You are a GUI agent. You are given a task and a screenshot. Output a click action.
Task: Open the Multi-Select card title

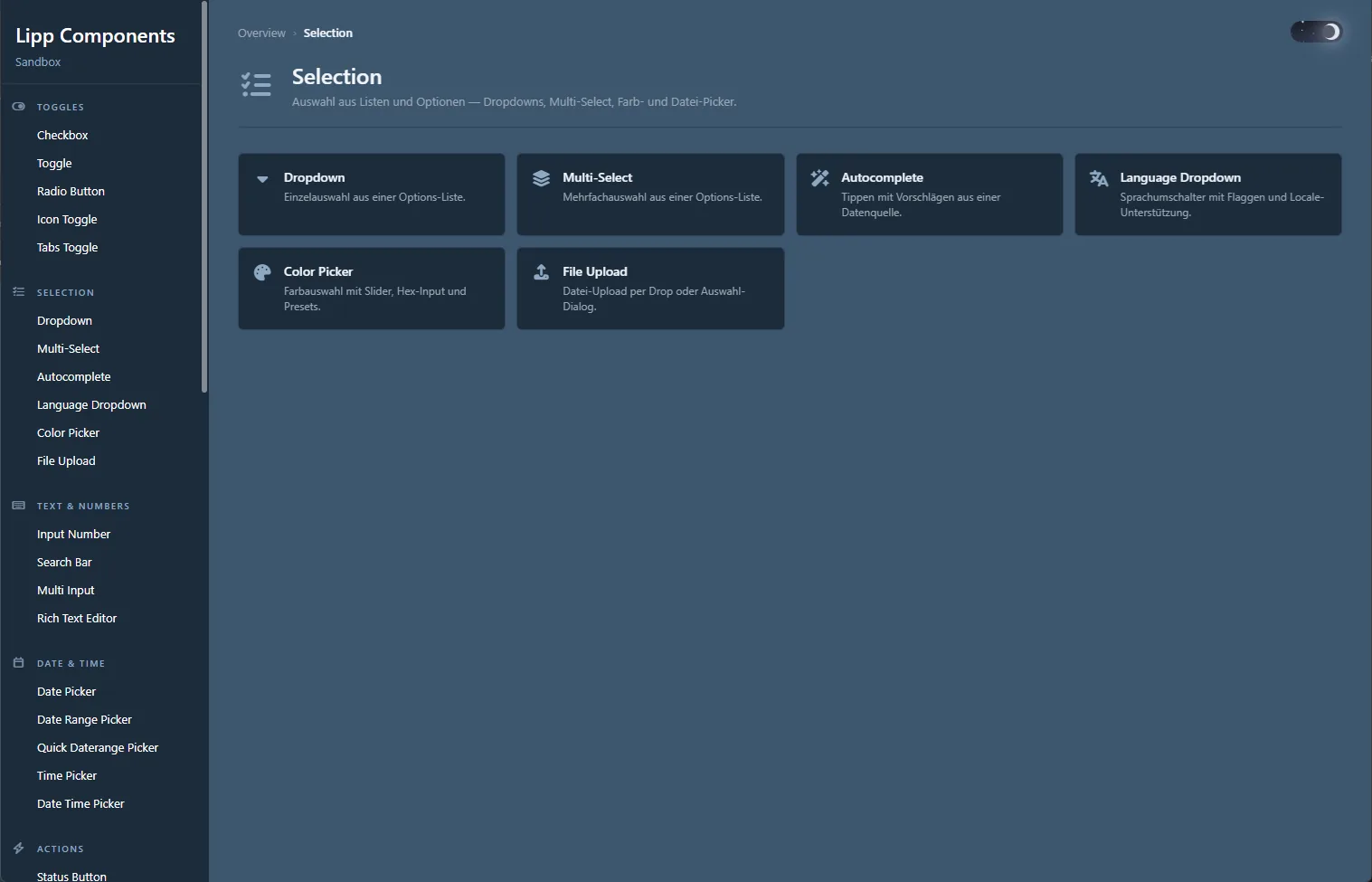tap(597, 178)
